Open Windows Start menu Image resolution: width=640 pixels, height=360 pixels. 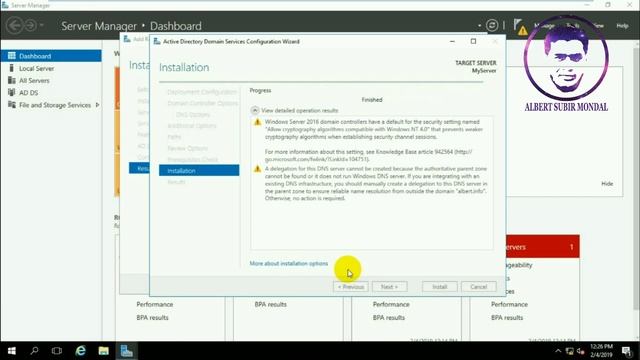11,351
